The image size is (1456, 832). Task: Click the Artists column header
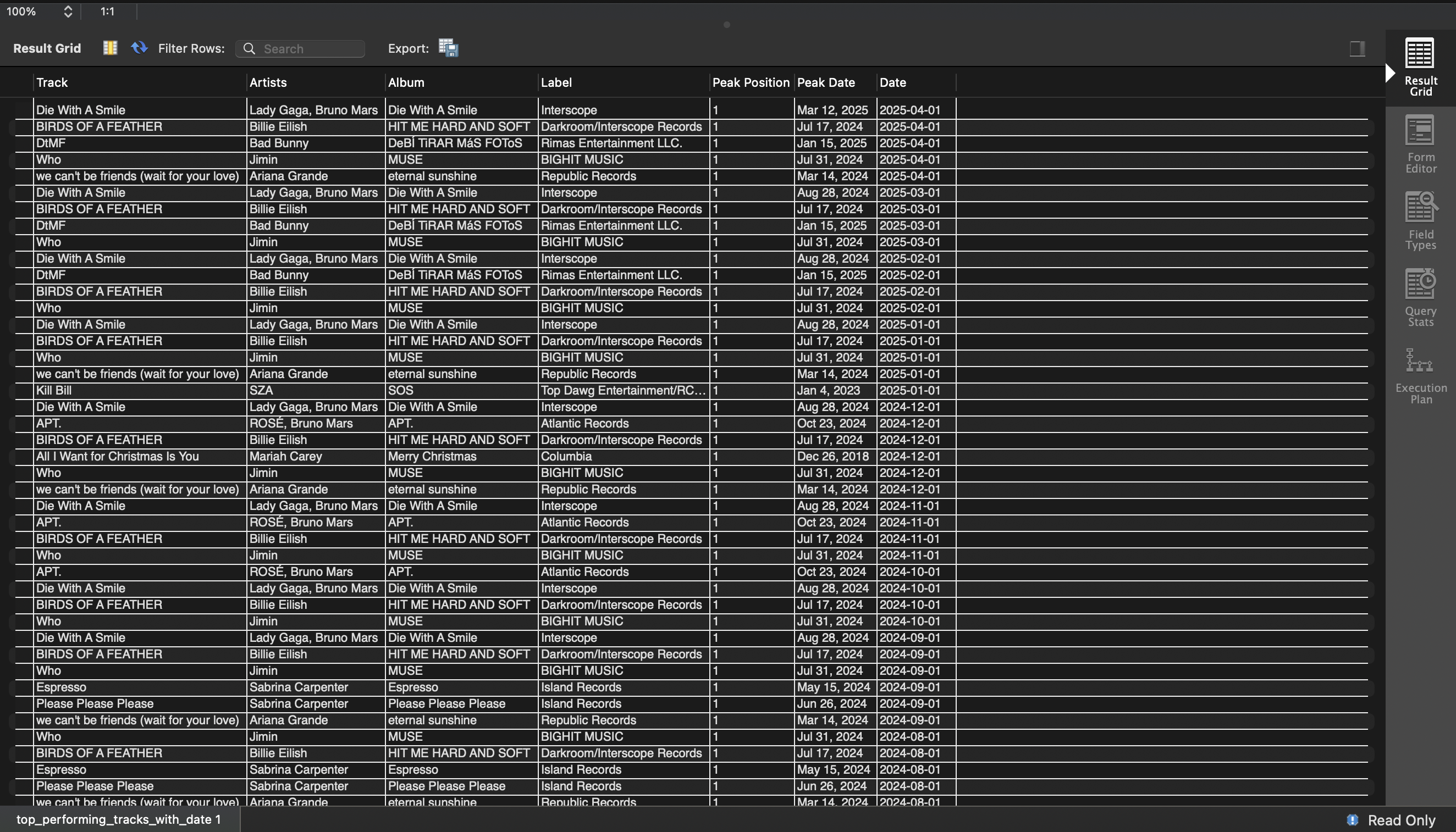(268, 82)
